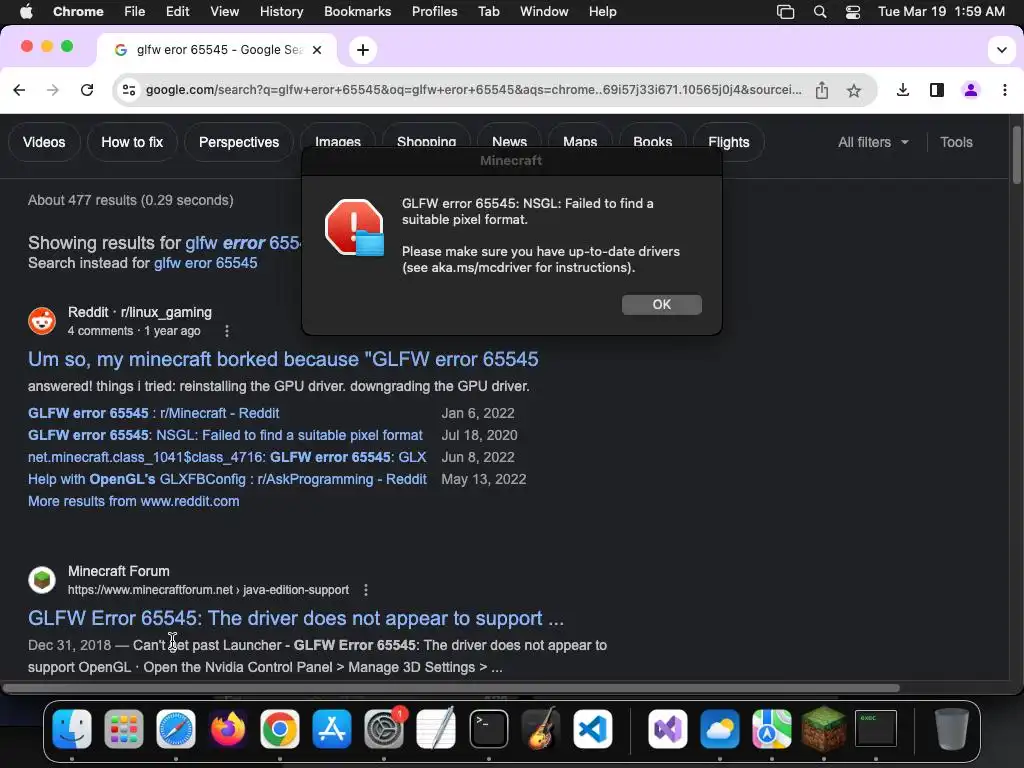Open Spotlight search in menu bar
1024x768 pixels.
[x=820, y=12]
